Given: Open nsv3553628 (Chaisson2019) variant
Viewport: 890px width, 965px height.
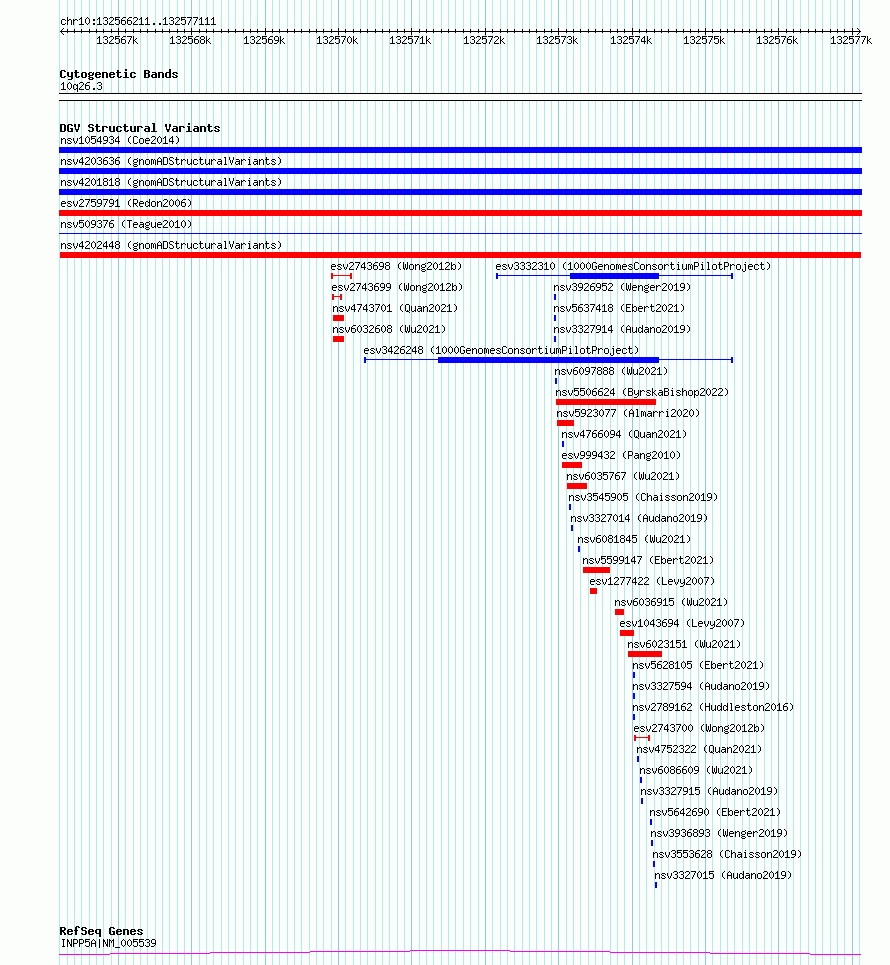Looking at the screenshot, I should [x=727, y=854].
